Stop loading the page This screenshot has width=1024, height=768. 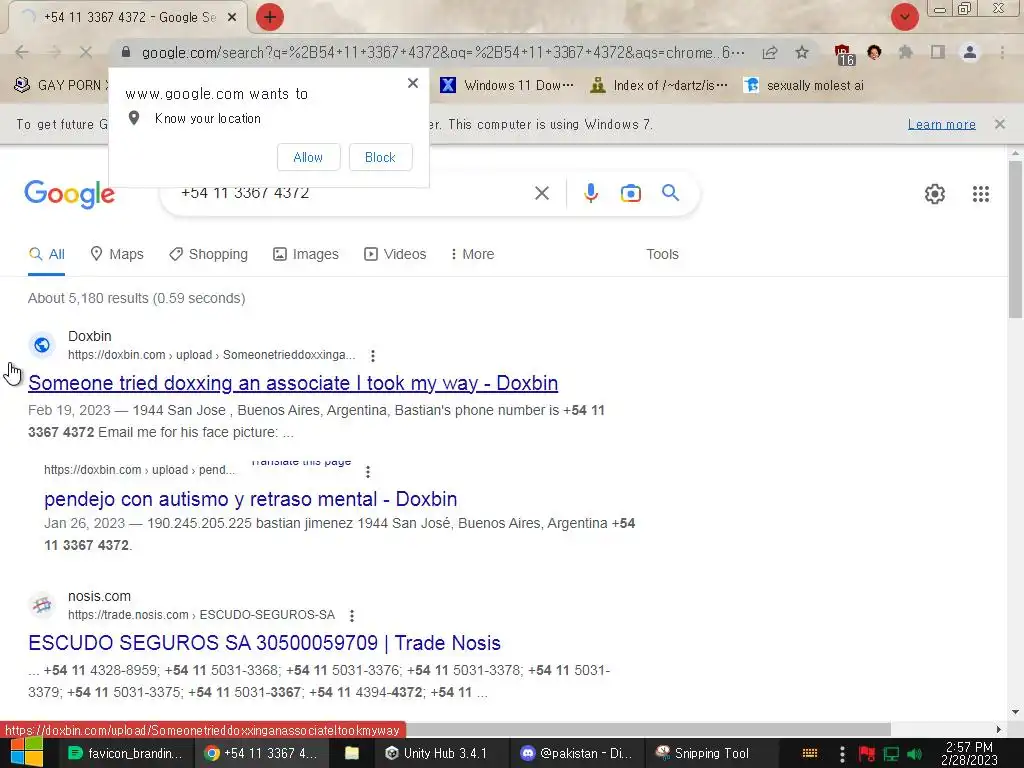tap(86, 52)
